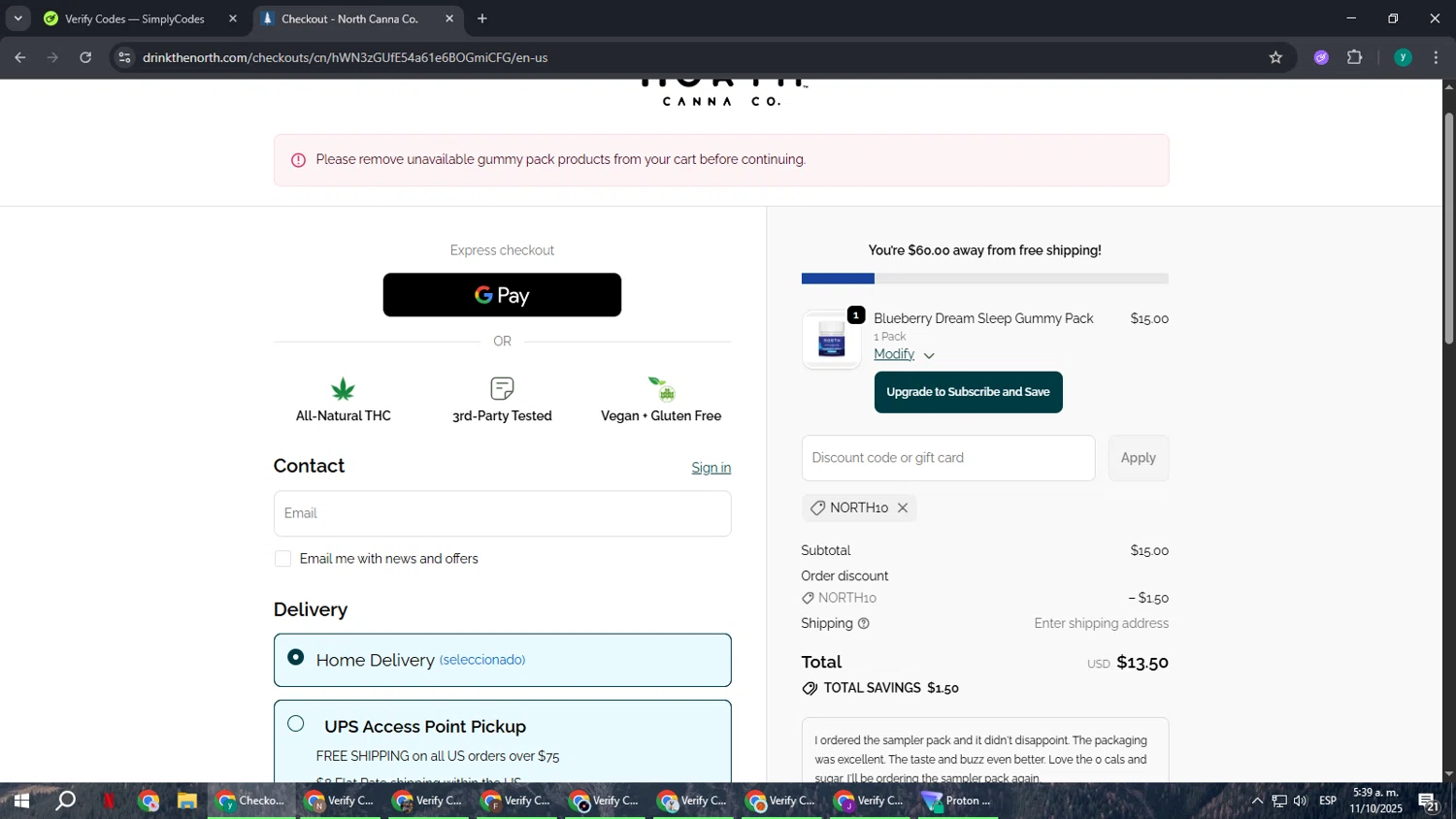Click Blueberry Dream Sleep Gummy Pack thumbnail
The width and height of the screenshot is (1456, 819).
coord(831,341)
